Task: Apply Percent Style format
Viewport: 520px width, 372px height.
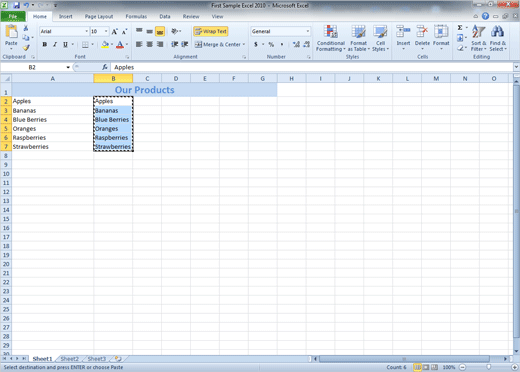Action: point(271,44)
